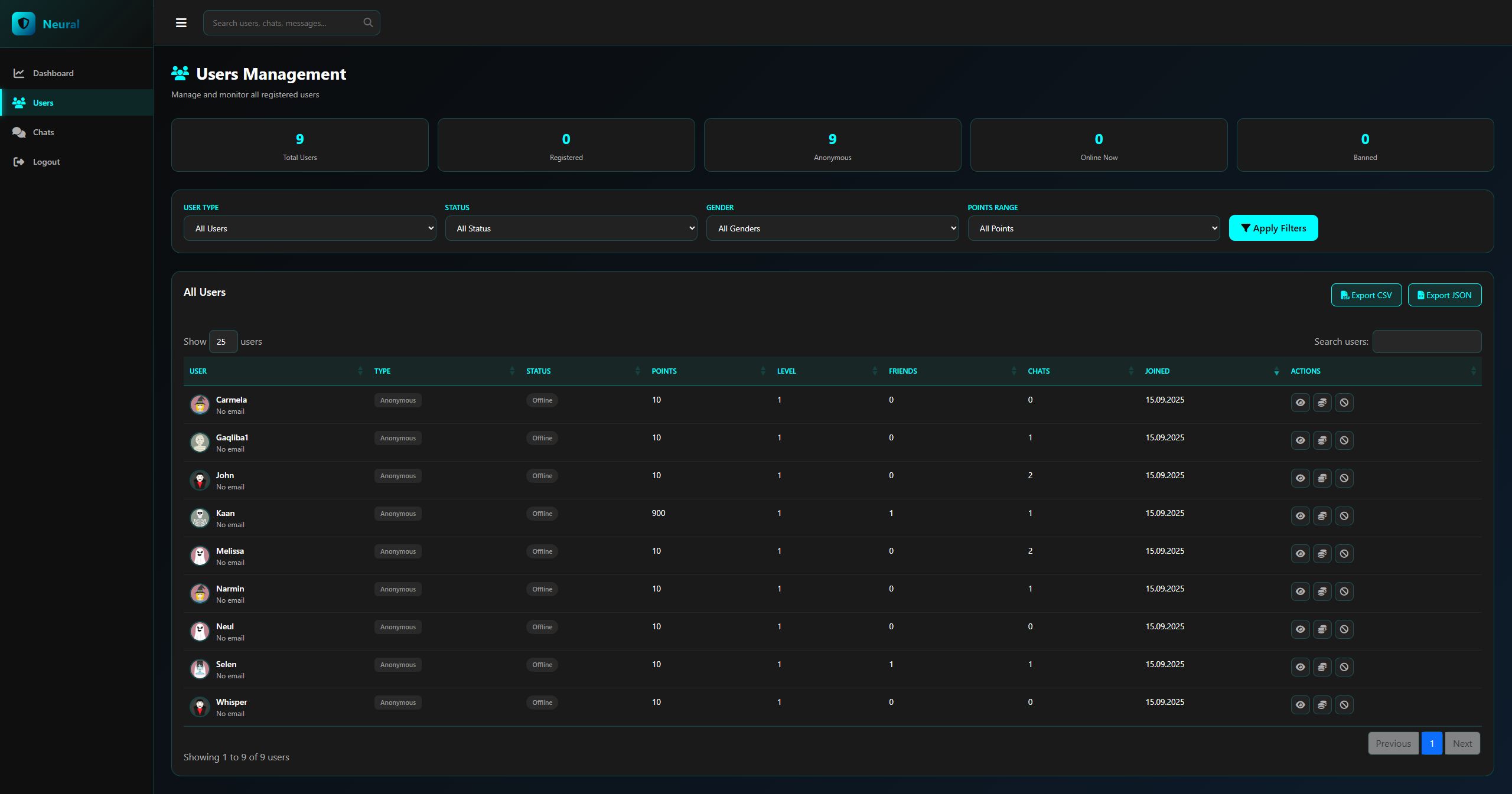Toggle sidebar with the hamburger menu icon
The image size is (1512, 794).
181,23
